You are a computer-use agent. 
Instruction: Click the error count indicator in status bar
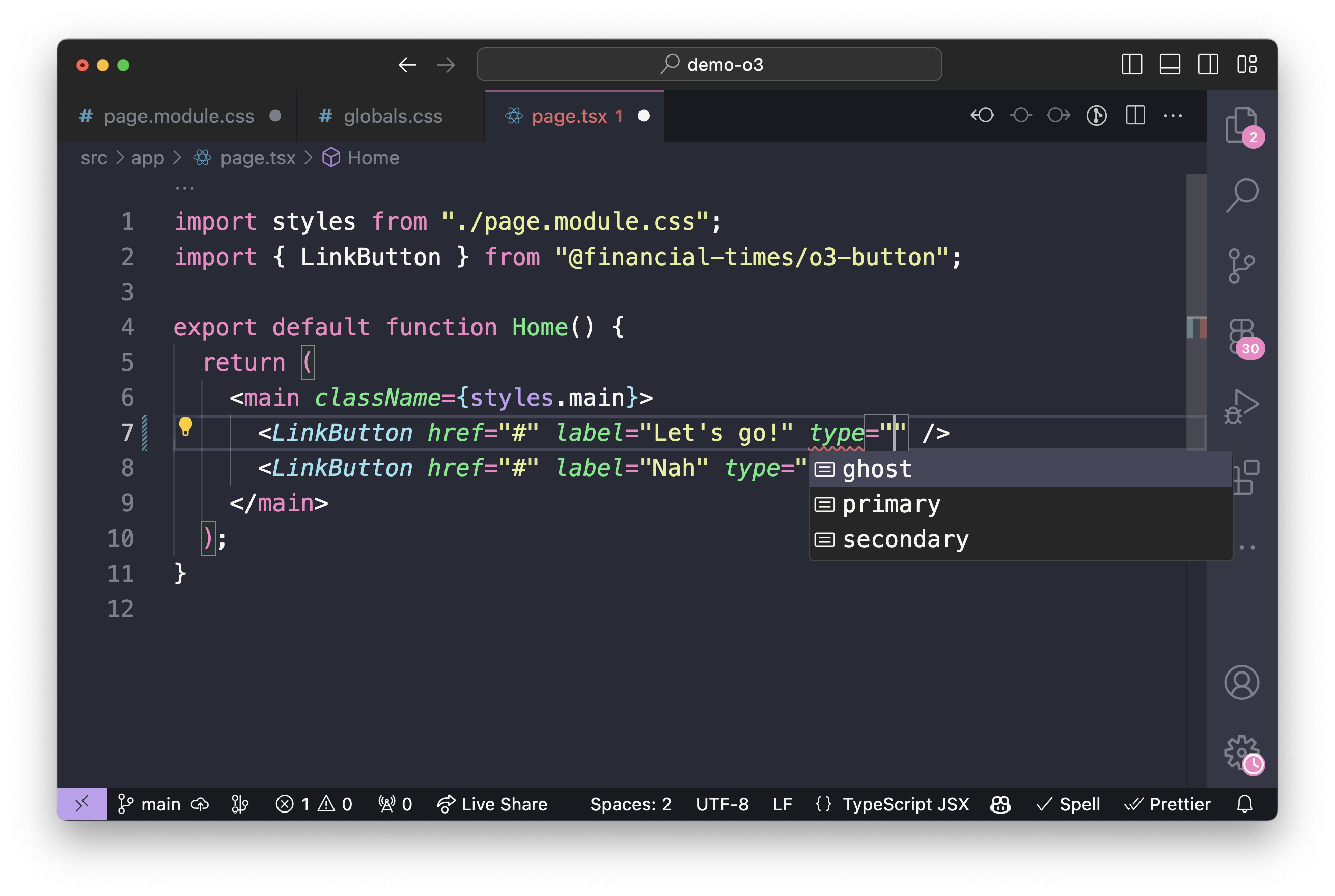(316, 805)
